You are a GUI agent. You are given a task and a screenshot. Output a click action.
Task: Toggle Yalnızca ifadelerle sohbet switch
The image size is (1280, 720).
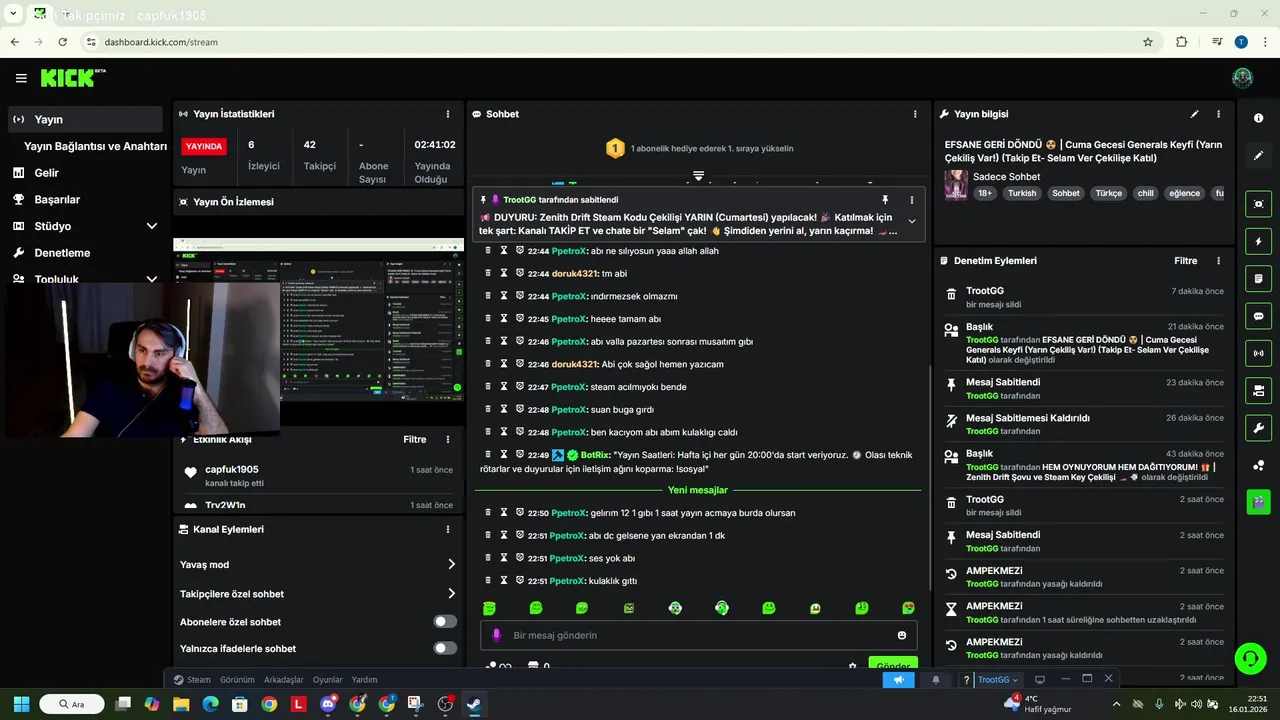point(445,648)
